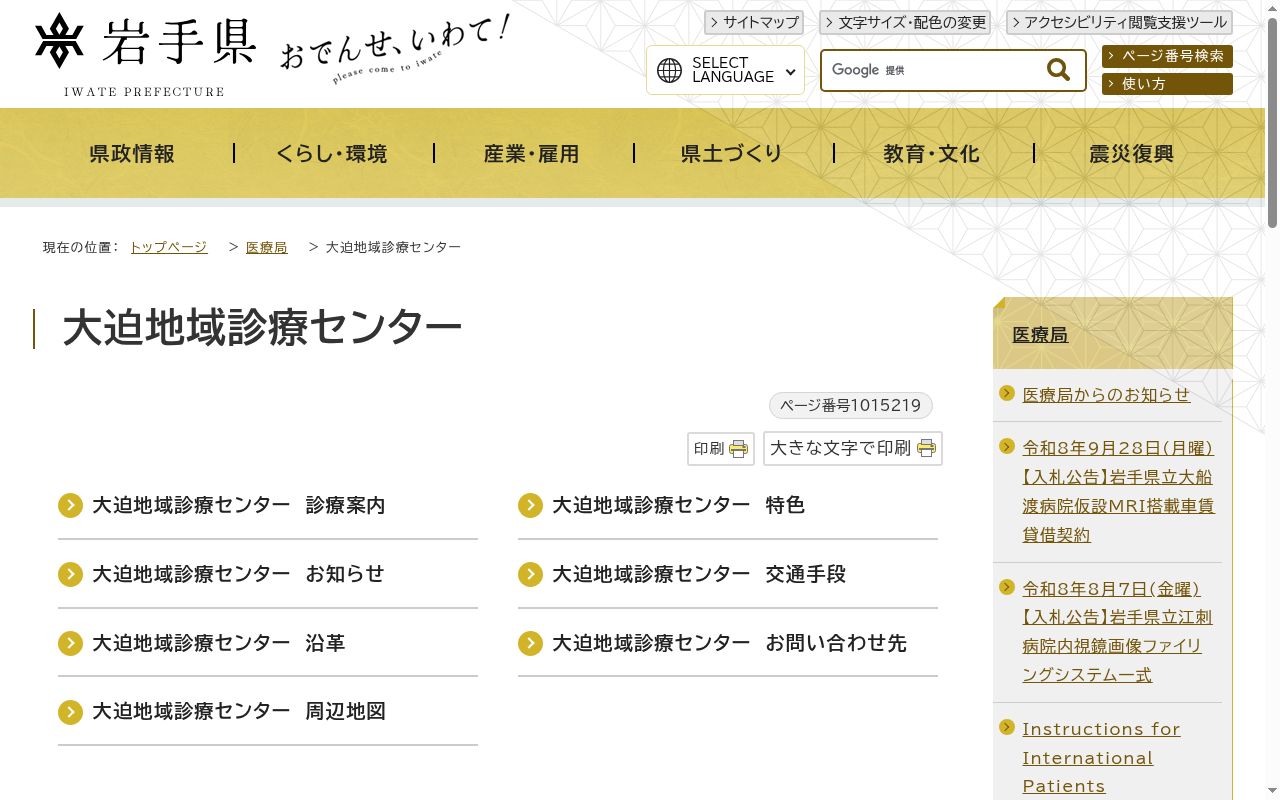Open 医療局からのお知らせ sidebar link
1280x800 pixels.
pyautogui.click(x=1106, y=395)
